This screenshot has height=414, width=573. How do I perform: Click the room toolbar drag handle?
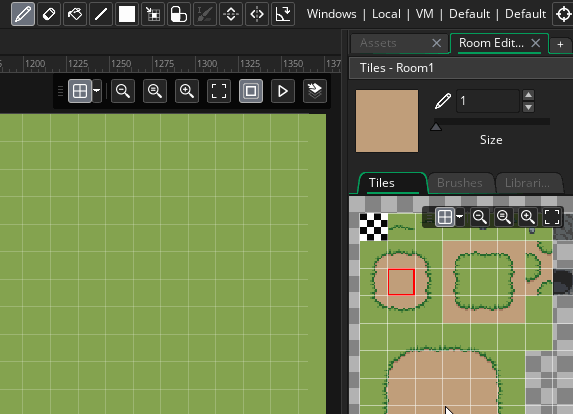point(61,91)
